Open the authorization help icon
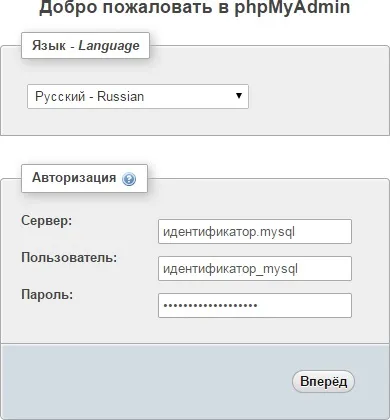Screen dimensions: 390x420 click(129, 179)
